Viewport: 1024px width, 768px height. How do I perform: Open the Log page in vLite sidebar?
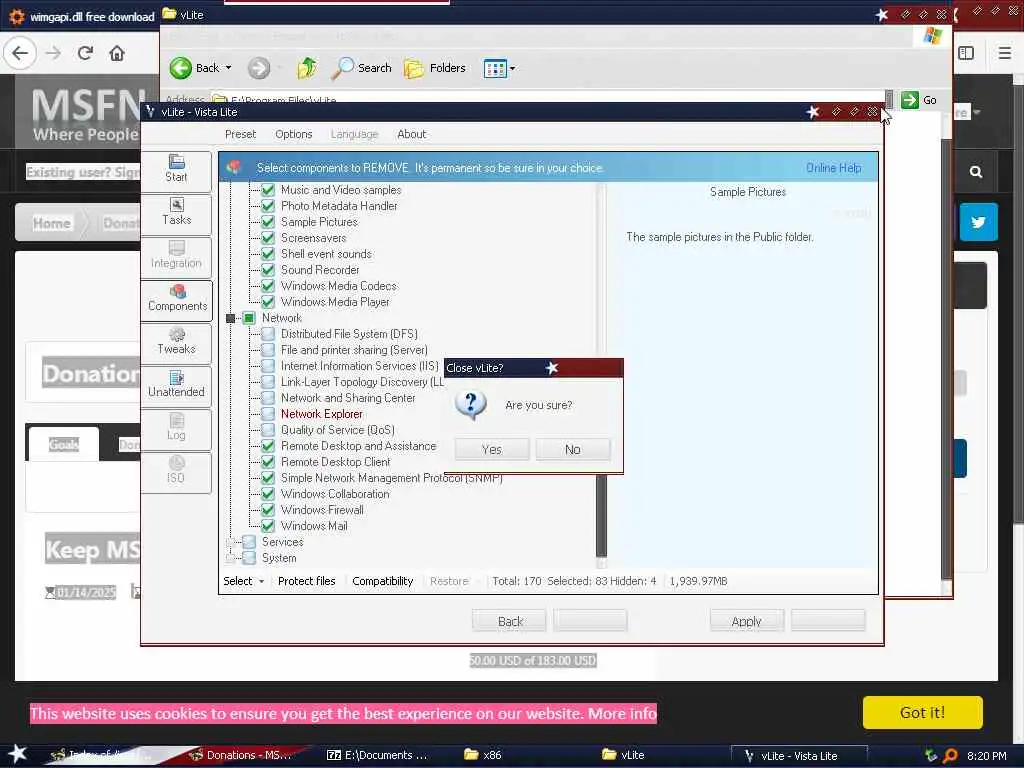(x=176, y=428)
